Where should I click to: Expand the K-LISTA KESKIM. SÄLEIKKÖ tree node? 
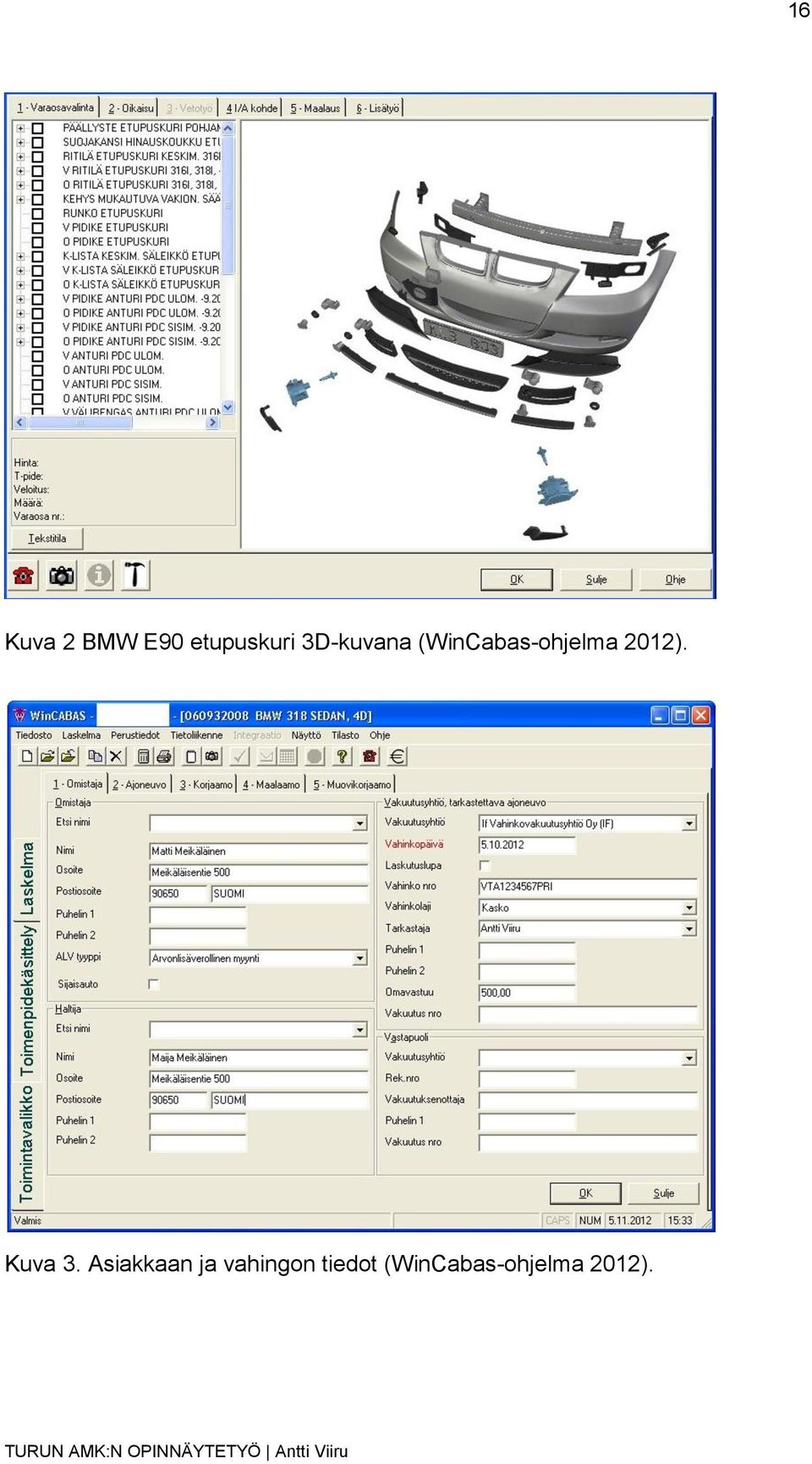tap(20, 256)
